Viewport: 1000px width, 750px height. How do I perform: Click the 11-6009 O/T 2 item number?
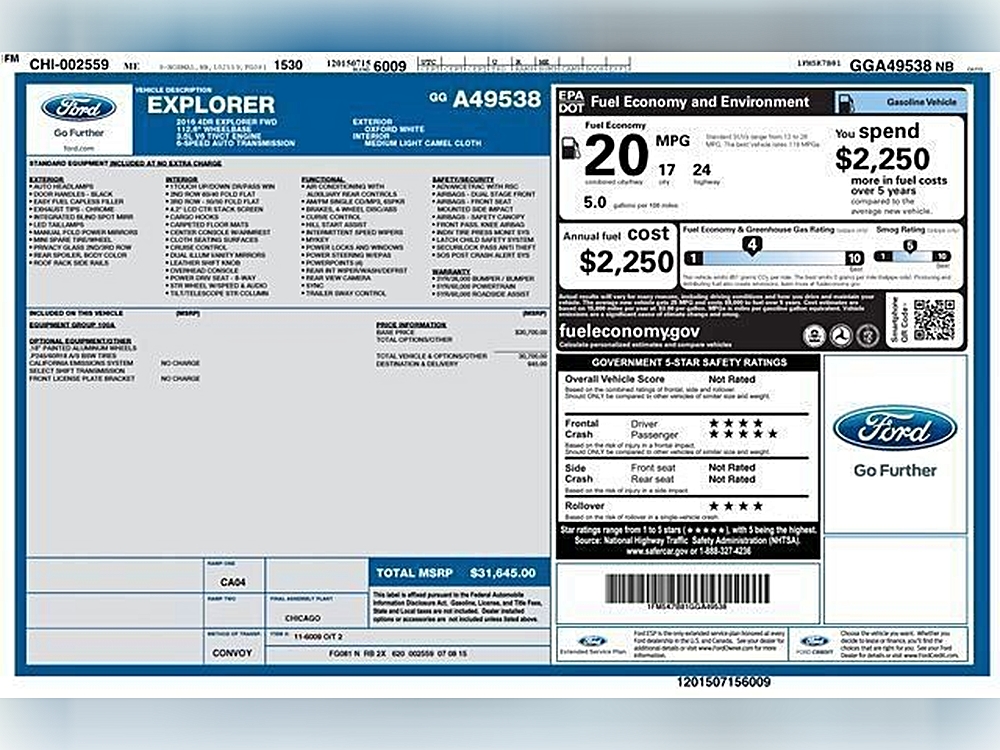point(318,636)
